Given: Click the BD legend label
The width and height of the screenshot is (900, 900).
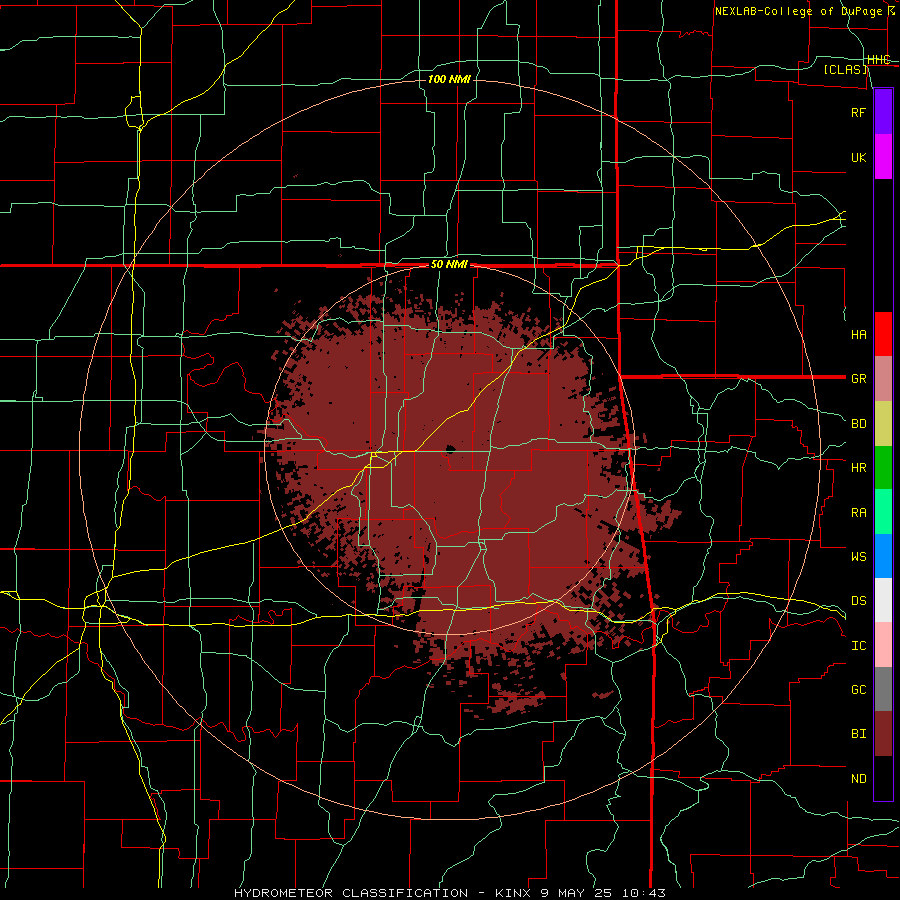Looking at the screenshot, I should pyautogui.click(x=858, y=424).
